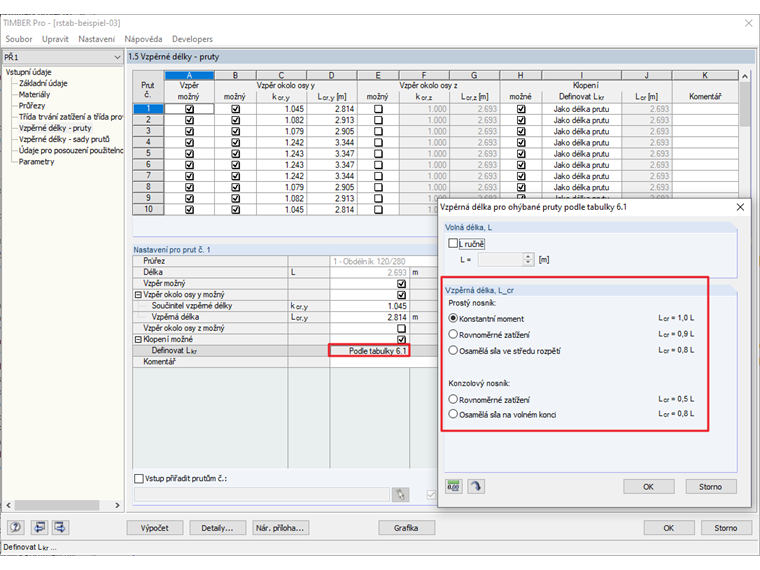The image size is (760, 570).
Task: Toggle Vzpěr možný checkbox for member 1 row
Action: tap(190, 109)
